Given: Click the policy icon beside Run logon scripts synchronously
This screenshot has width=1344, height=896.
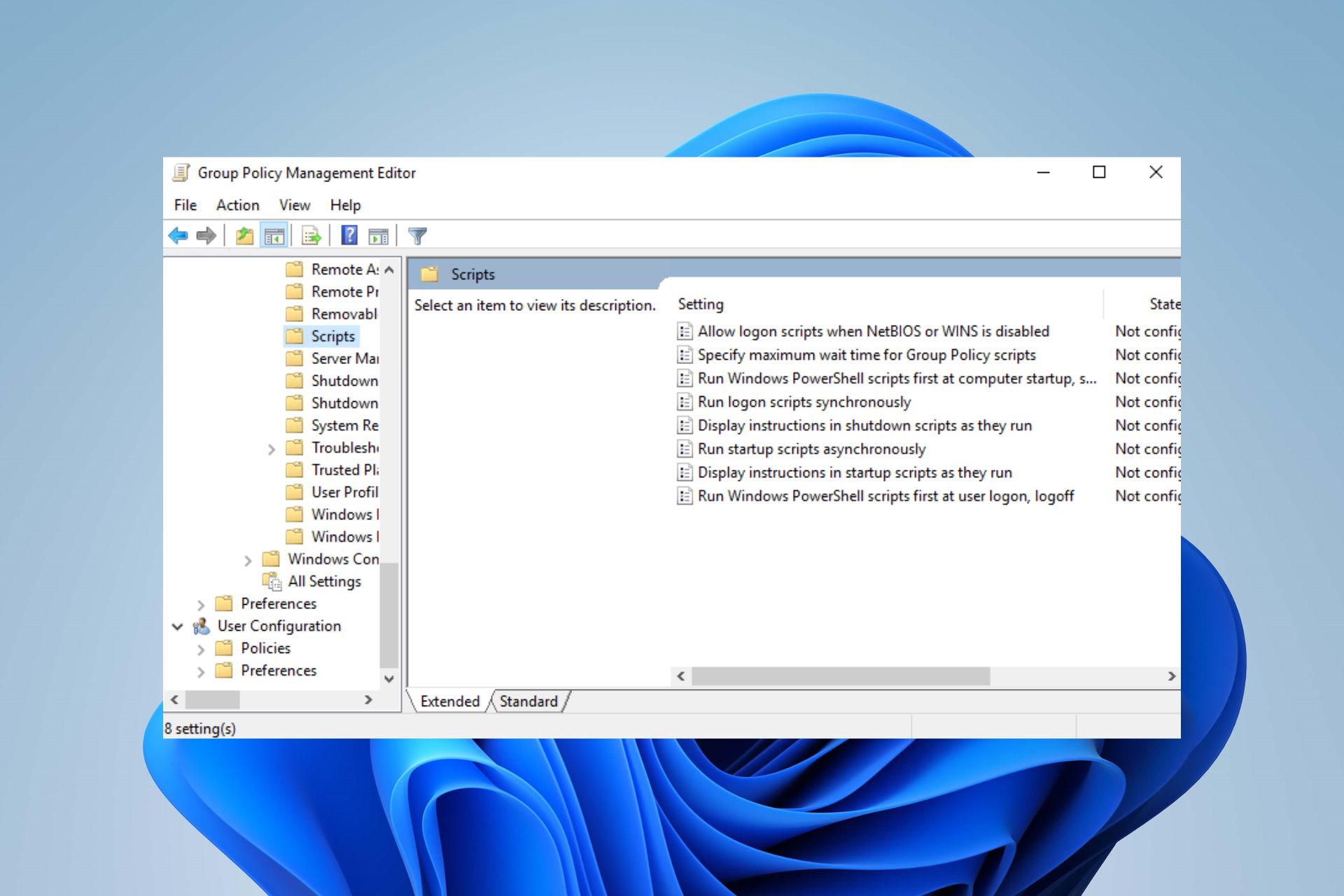Looking at the screenshot, I should coord(685,402).
